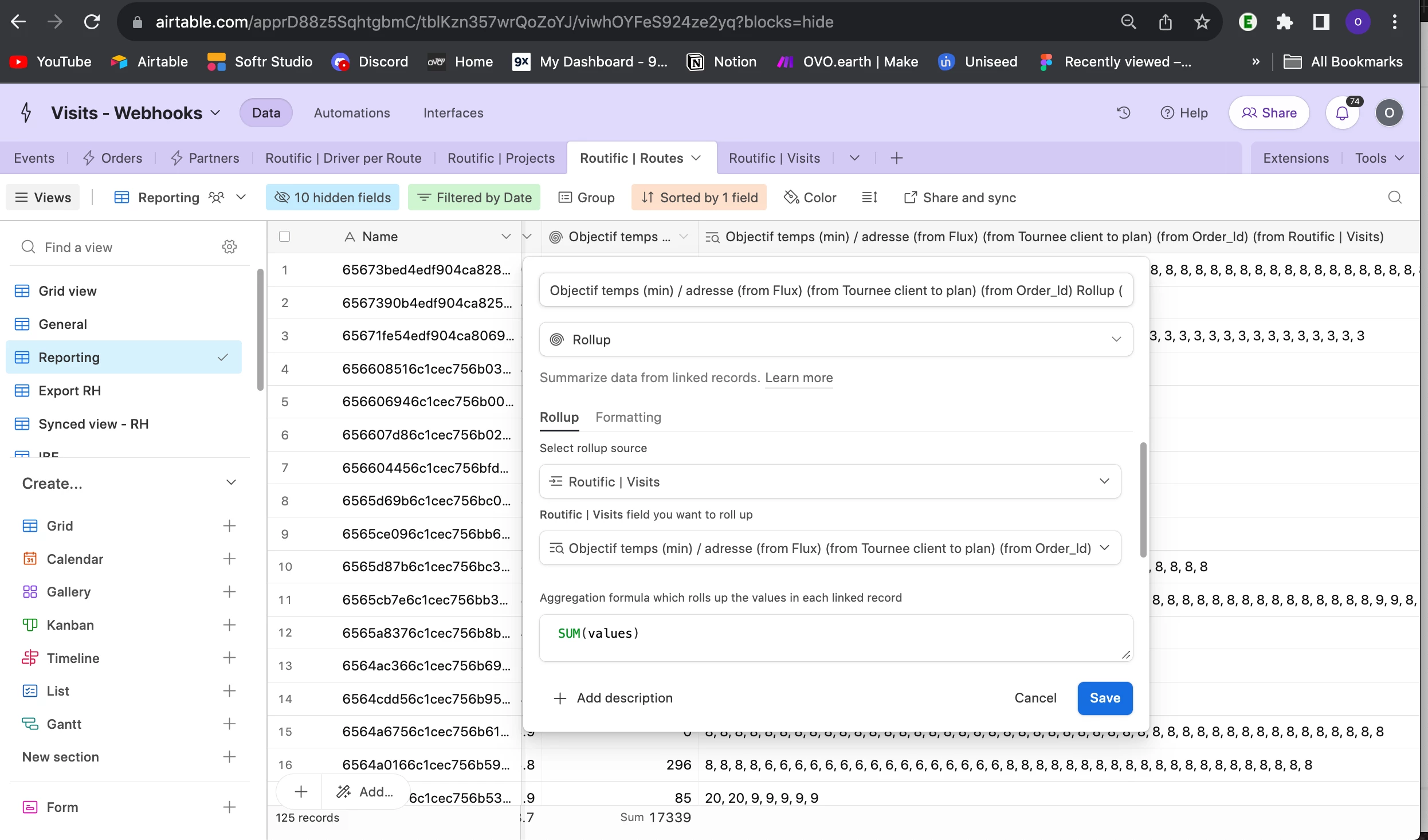Follow the Learn more link

[x=799, y=378]
